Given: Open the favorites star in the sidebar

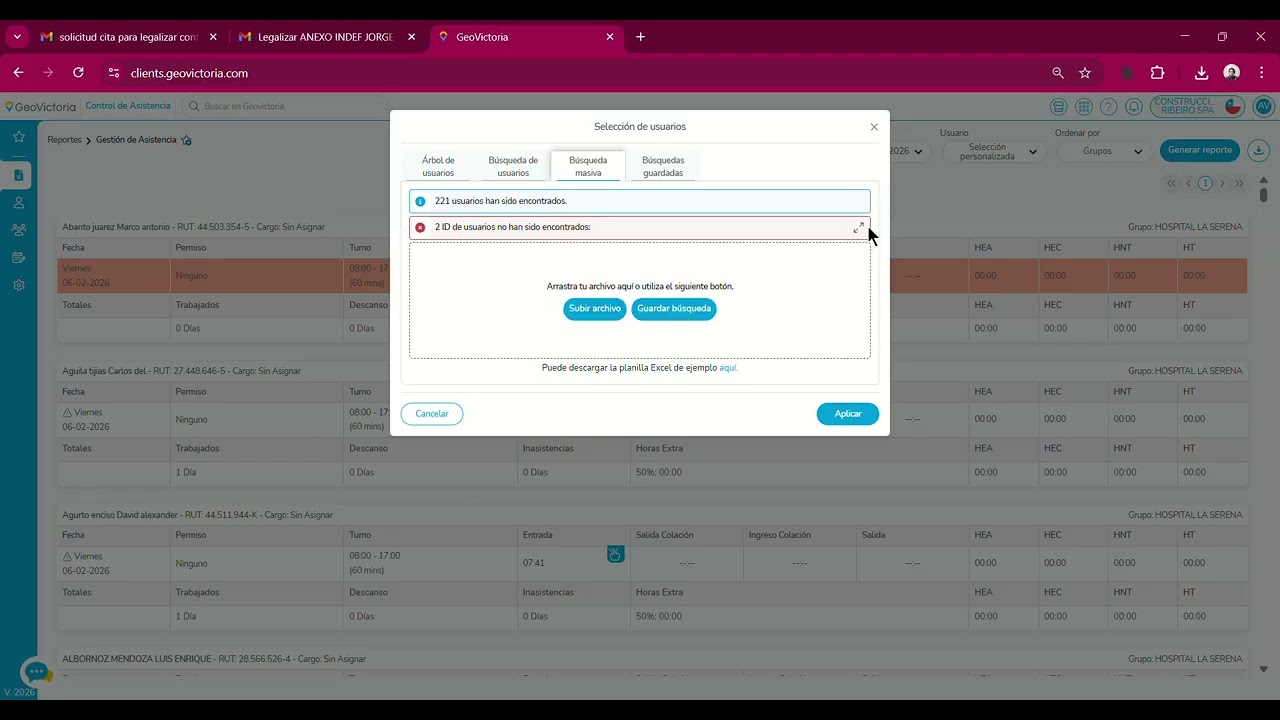Looking at the screenshot, I should click(19, 136).
